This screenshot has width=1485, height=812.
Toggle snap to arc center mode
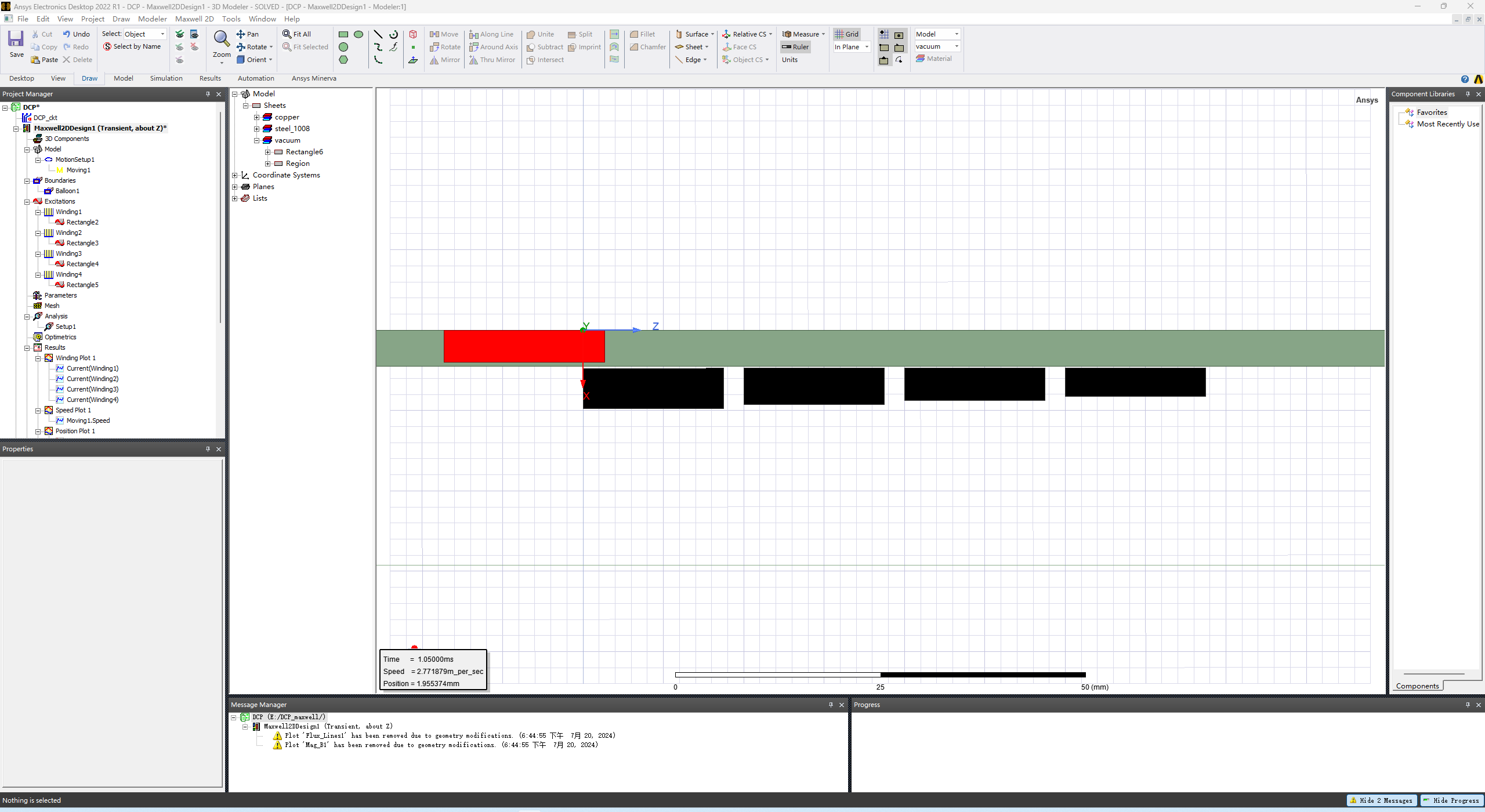[899, 60]
